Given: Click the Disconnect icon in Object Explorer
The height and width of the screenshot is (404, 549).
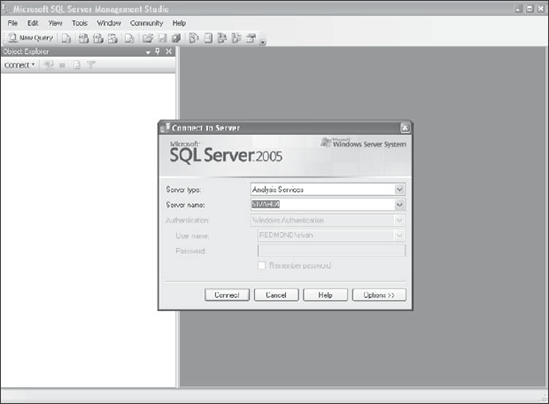Looking at the screenshot, I should [x=49, y=65].
